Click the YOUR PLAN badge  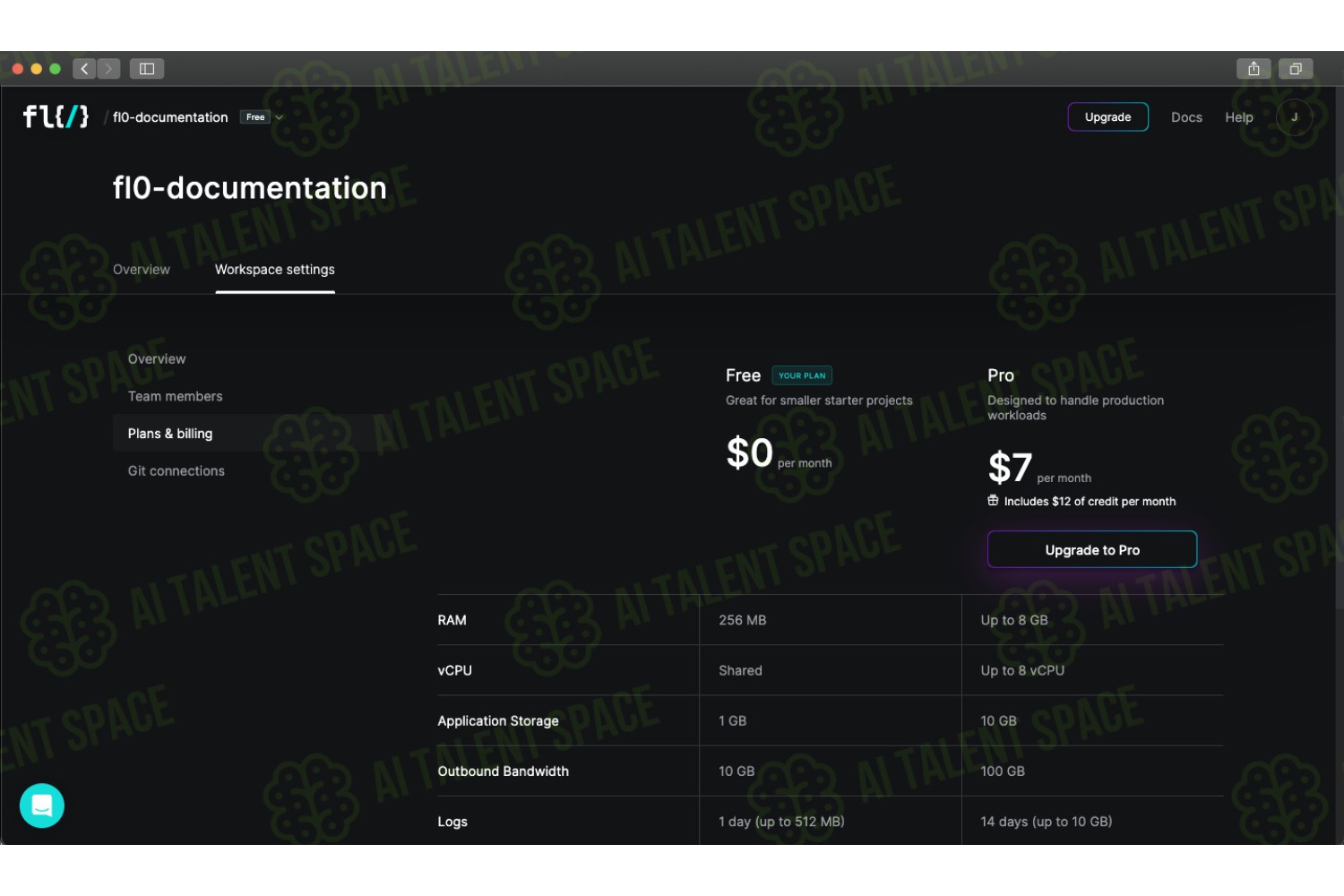click(802, 375)
